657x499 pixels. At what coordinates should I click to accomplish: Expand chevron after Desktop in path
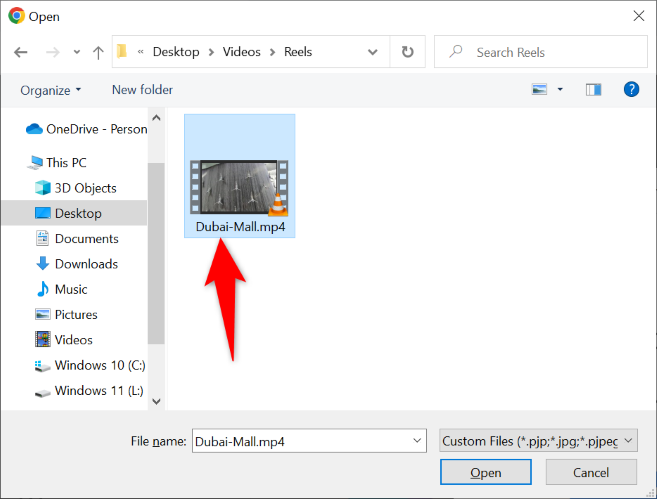click(x=211, y=52)
